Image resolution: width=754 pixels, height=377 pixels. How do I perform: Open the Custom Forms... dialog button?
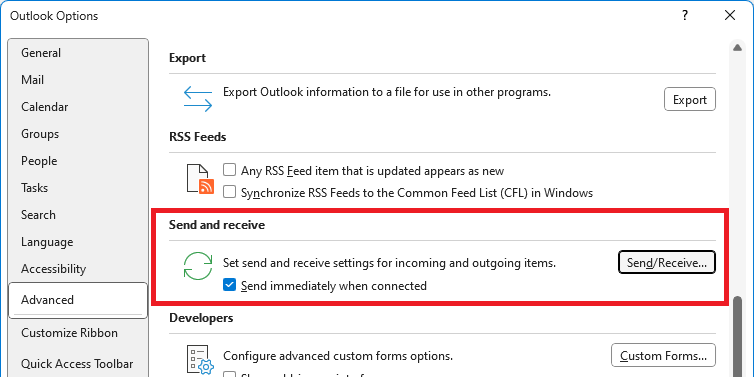point(663,355)
